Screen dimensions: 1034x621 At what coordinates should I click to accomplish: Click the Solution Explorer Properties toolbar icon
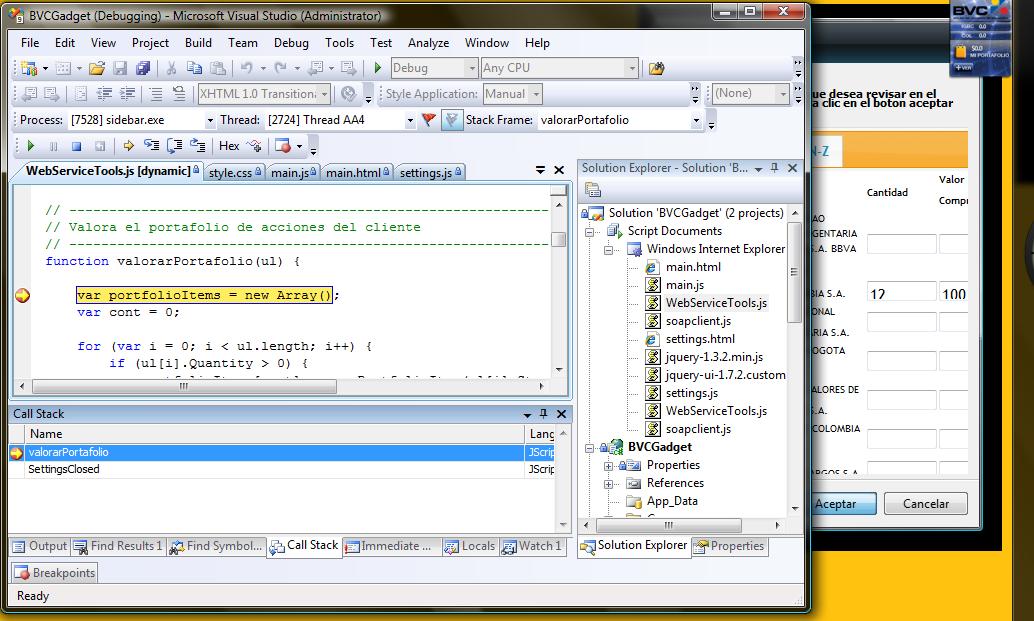pyautogui.click(x=593, y=191)
